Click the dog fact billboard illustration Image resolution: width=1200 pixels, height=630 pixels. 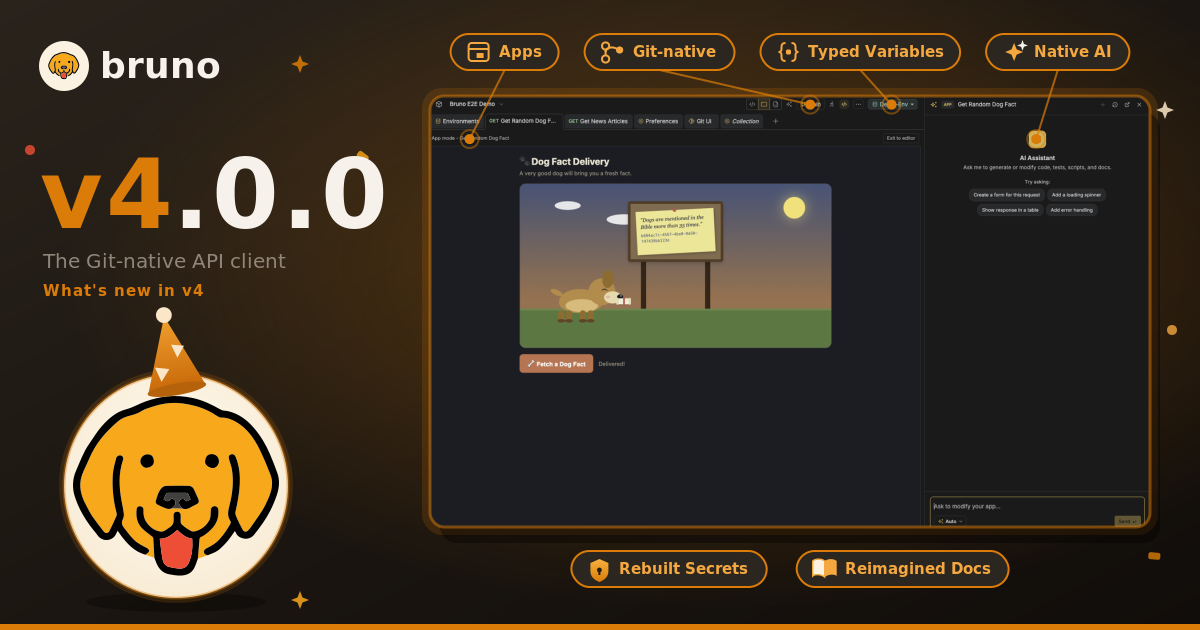pos(675,232)
